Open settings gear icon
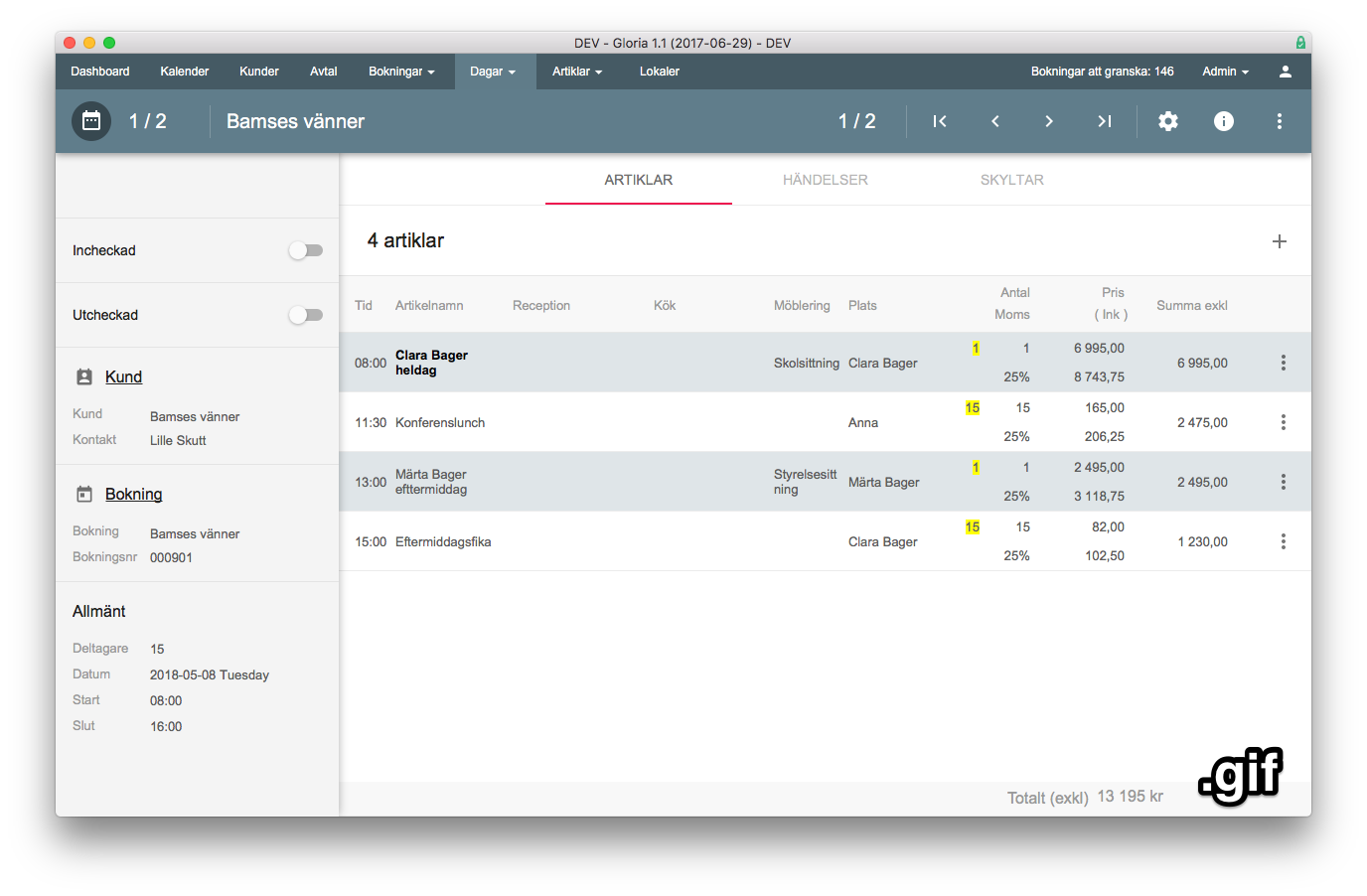Screen dimensions: 1367x896 1168,121
